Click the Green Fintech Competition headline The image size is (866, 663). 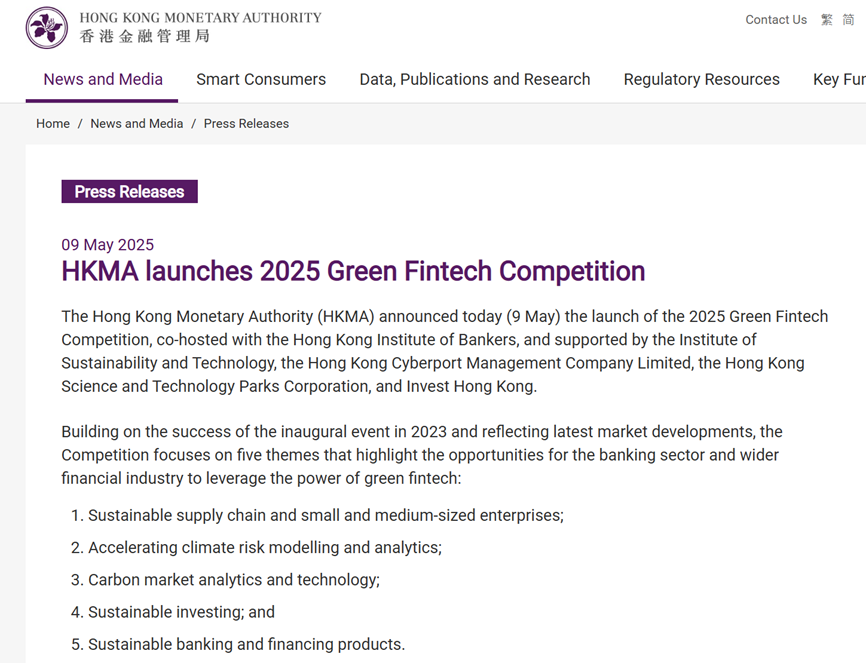pyautogui.click(x=353, y=271)
